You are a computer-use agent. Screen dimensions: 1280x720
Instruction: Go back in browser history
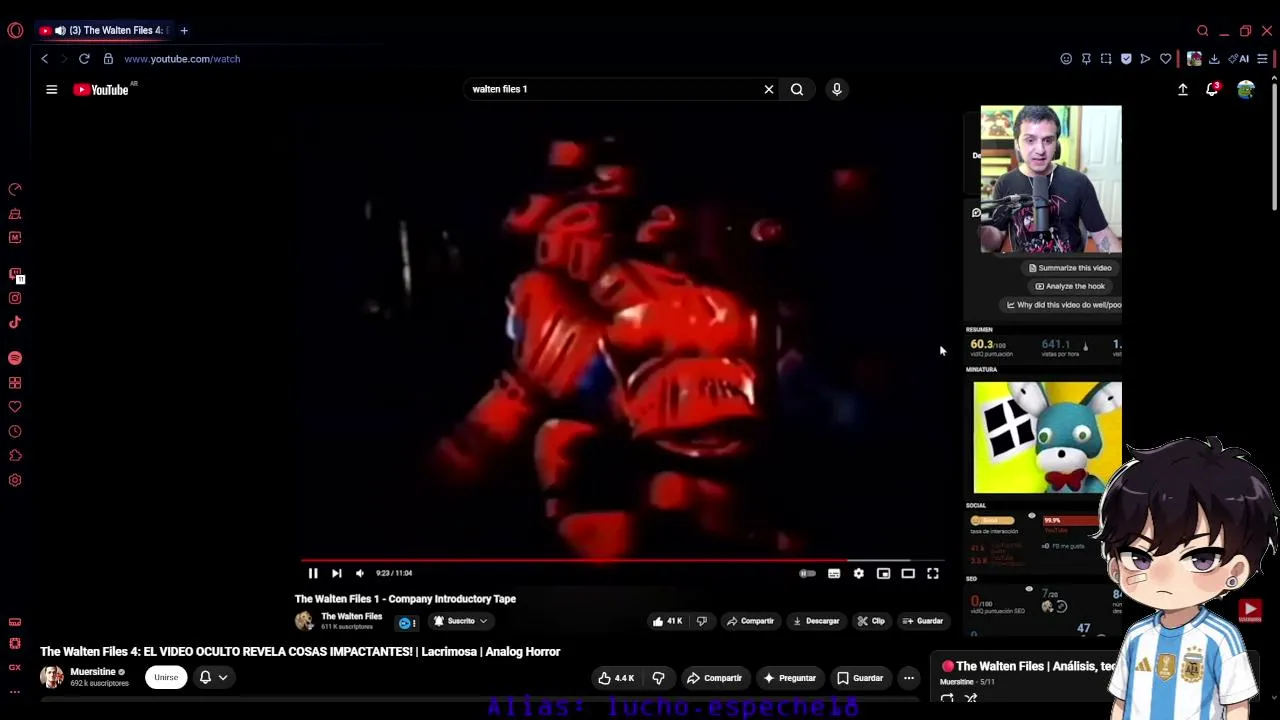coord(44,59)
